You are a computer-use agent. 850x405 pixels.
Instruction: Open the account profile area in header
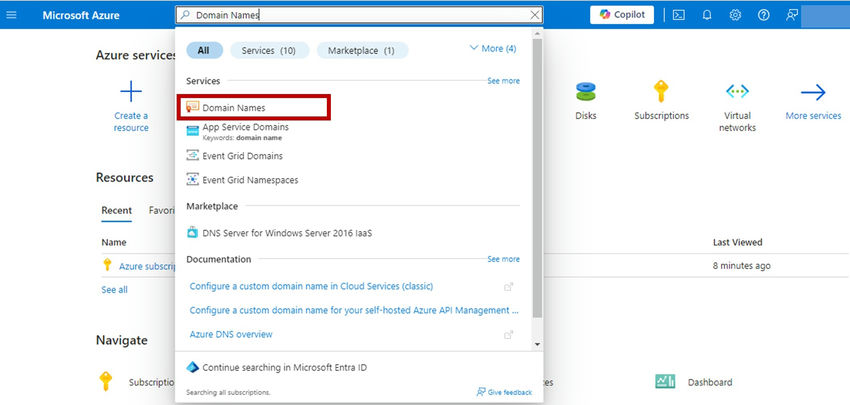tap(825, 15)
